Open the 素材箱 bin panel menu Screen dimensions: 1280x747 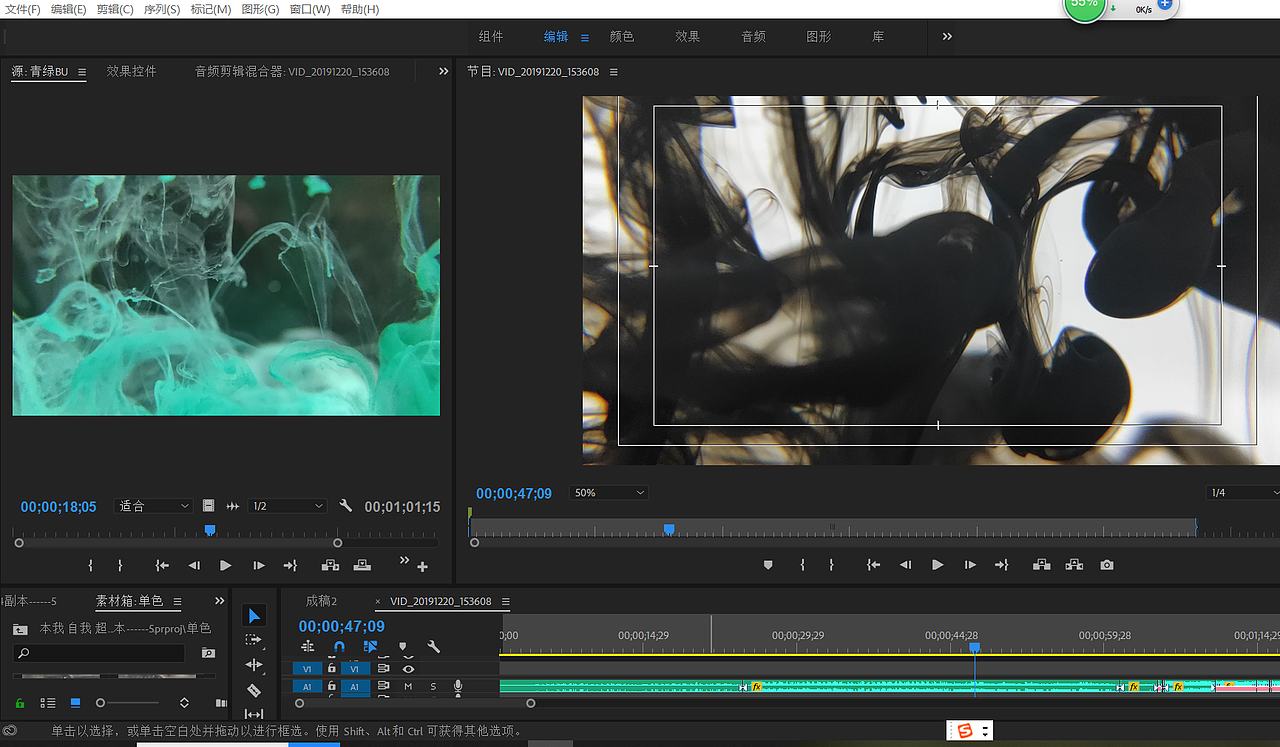click(177, 601)
